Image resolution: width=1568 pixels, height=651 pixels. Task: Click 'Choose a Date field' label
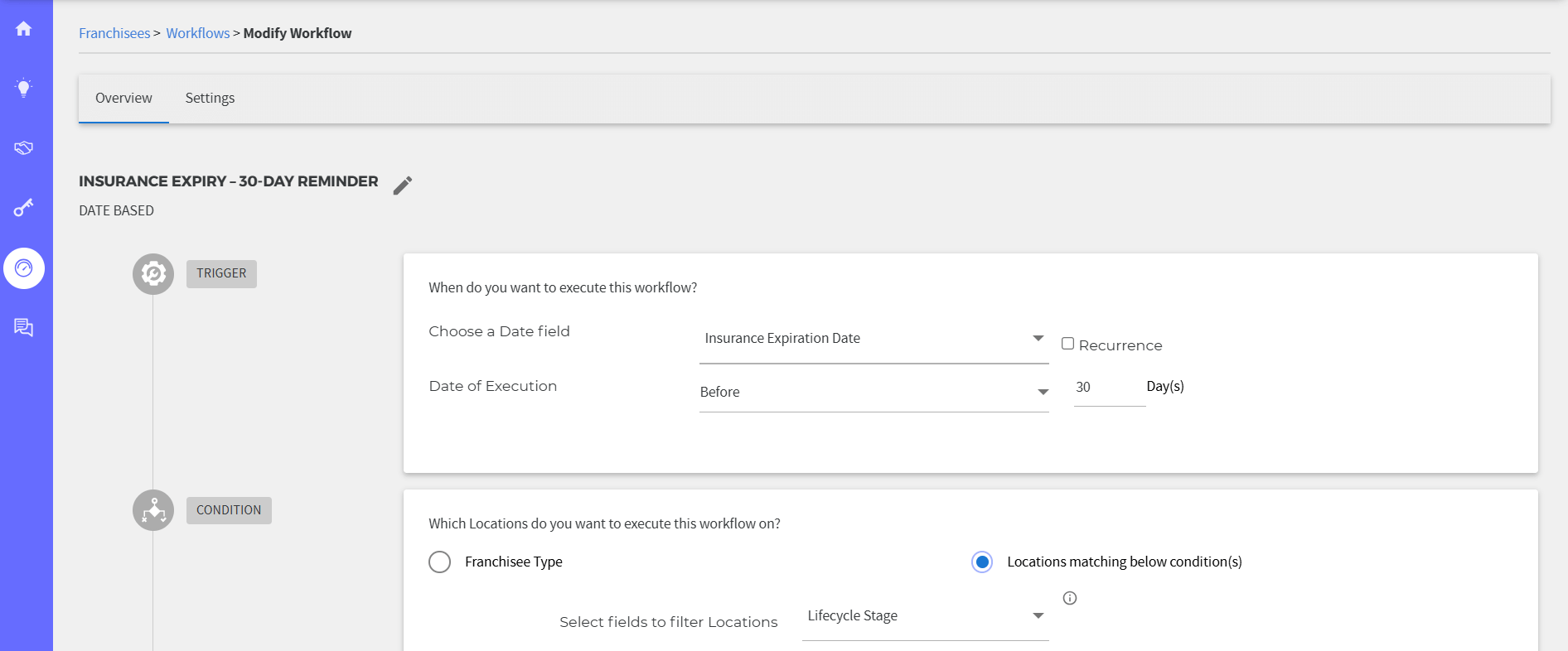tap(499, 331)
